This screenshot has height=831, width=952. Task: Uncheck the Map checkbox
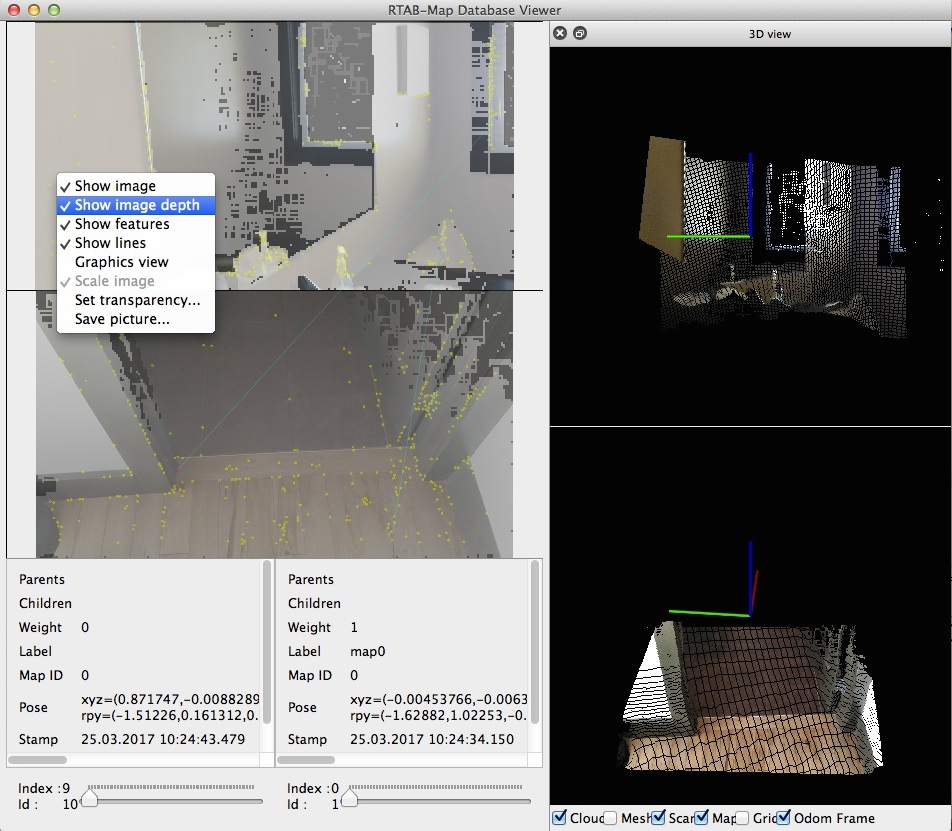point(701,818)
